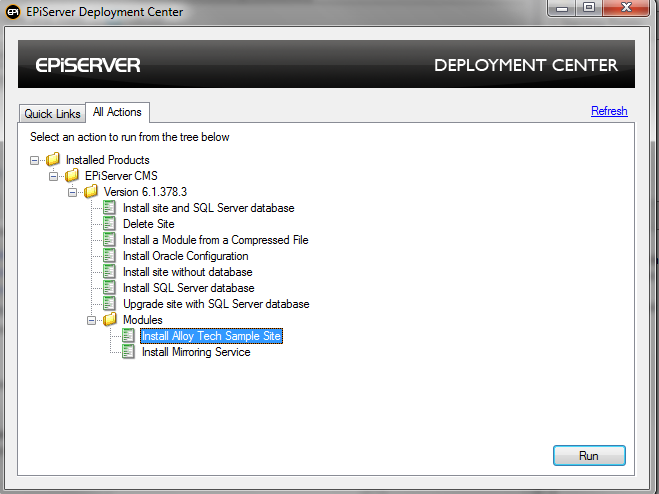The width and height of the screenshot is (659, 494).
Task: Select the Version 6.1.378.3 label
Action: [145, 192]
